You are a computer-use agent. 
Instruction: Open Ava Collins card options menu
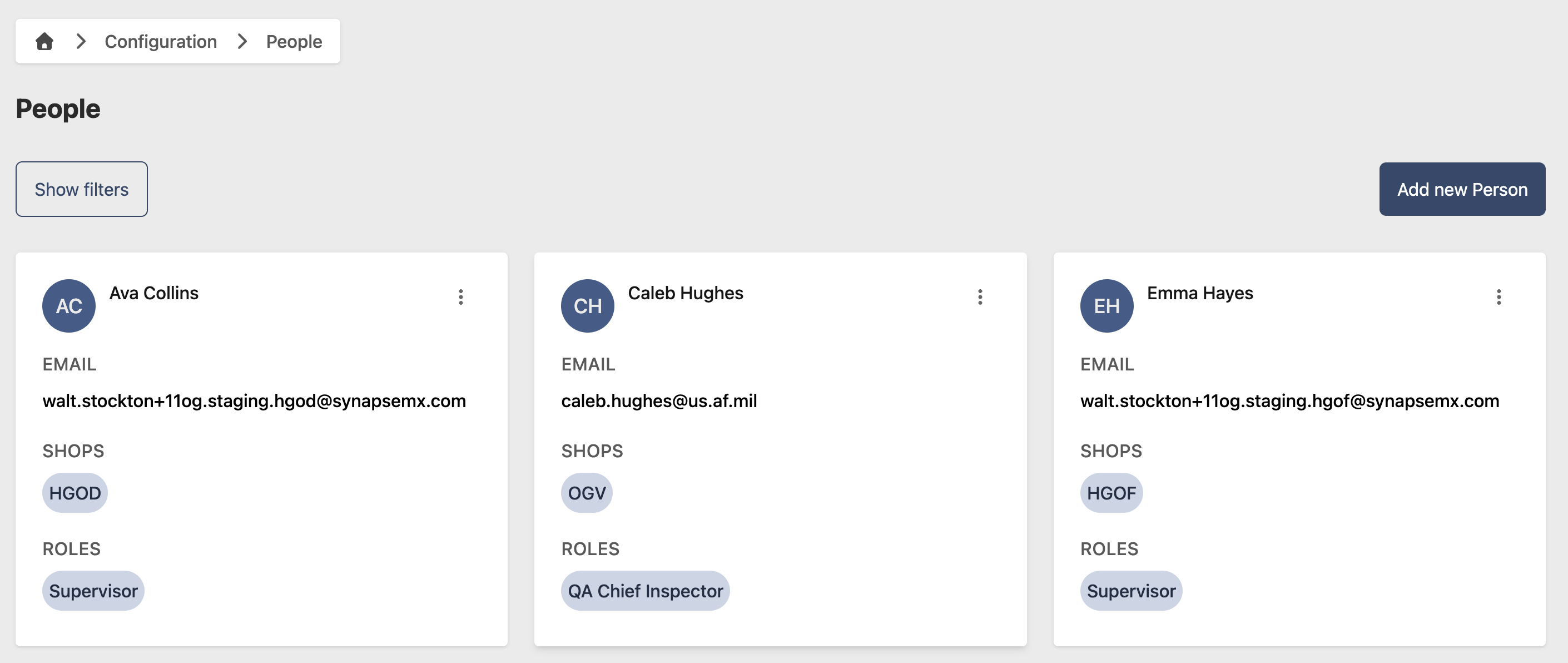461,297
